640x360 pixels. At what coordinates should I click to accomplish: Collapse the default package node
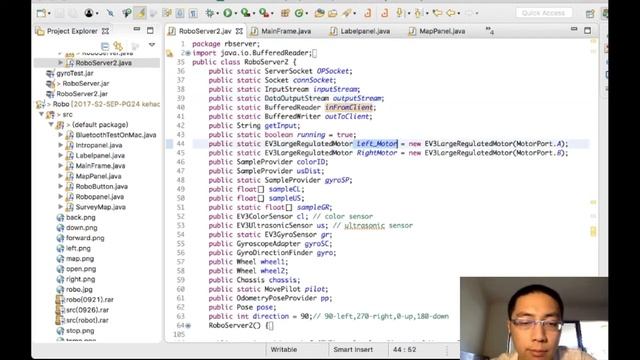[x=51, y=124]
